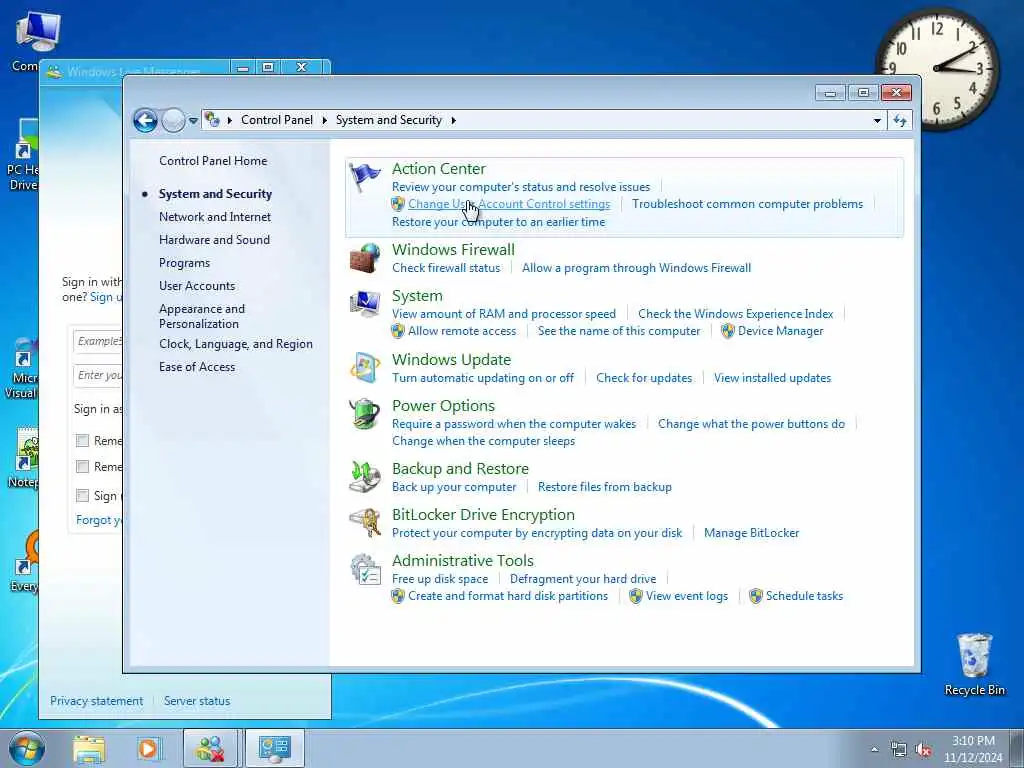Click the Administrative Tools gear icon
The height and width of the screenshot is (768, 1024).
tap(364, 569)
